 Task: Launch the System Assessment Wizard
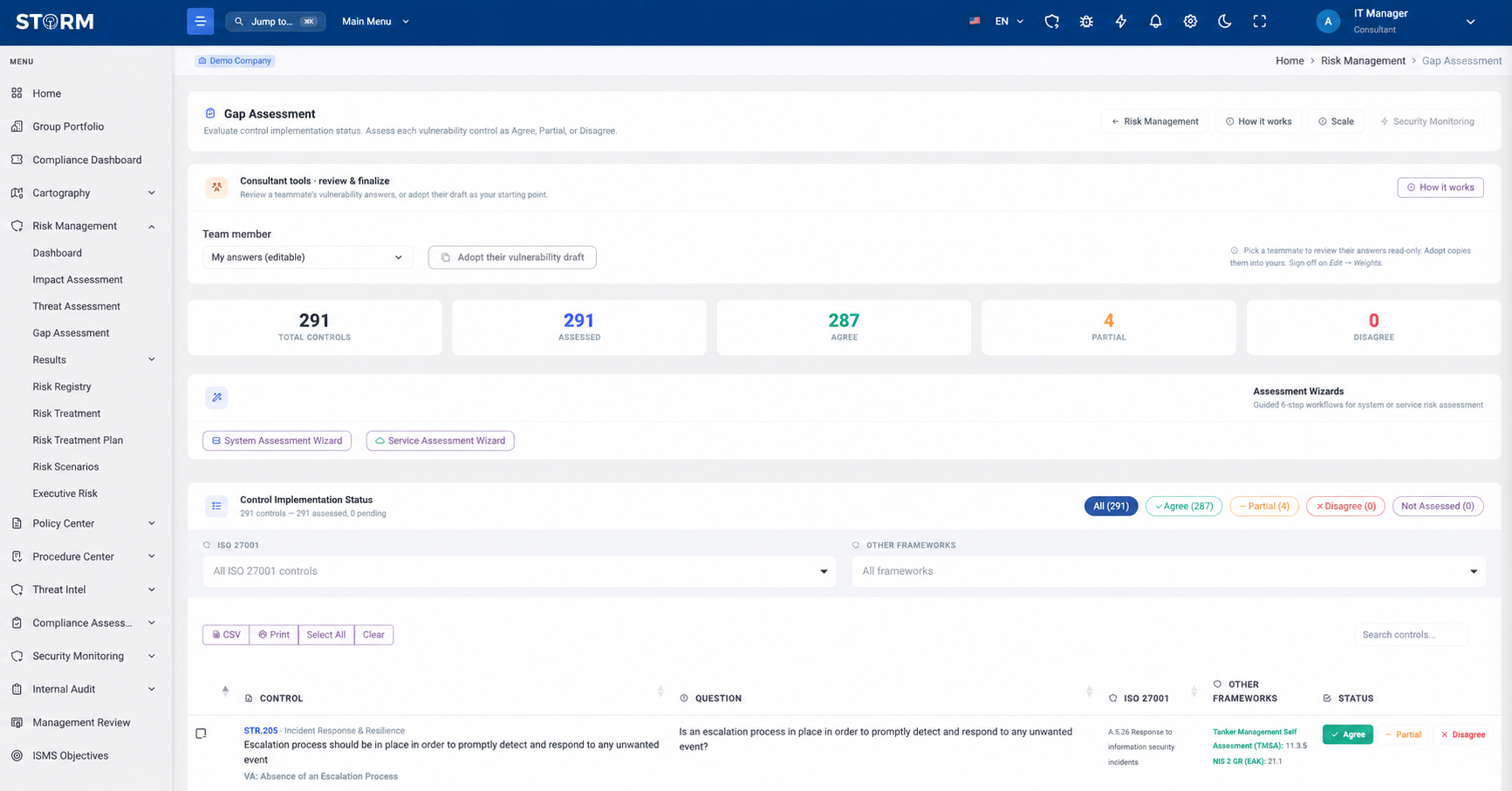pos(277,440)
